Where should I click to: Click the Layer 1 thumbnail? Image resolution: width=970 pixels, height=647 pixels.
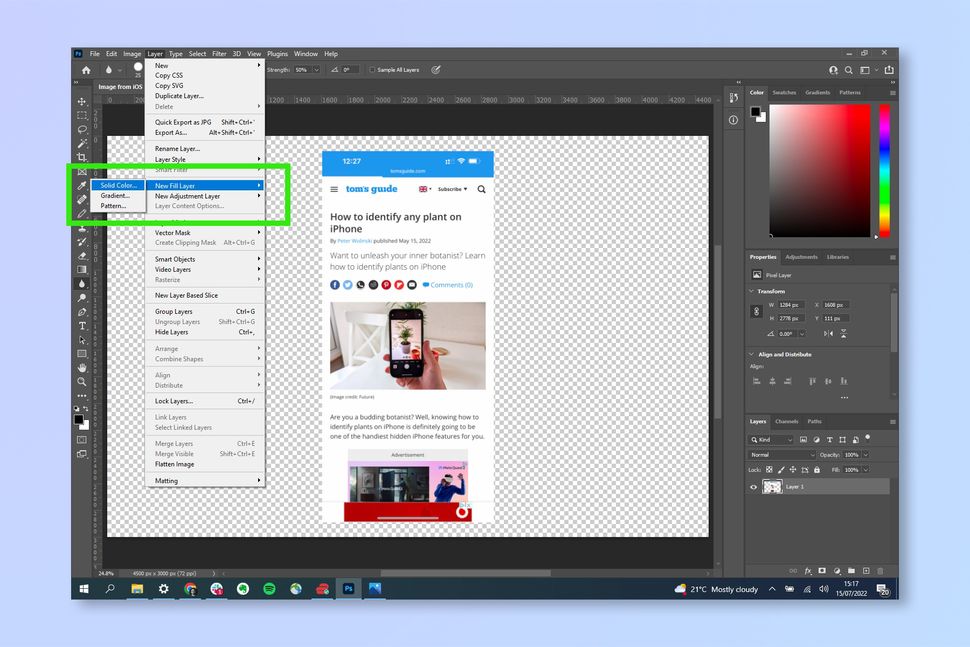tap(772, 487)
